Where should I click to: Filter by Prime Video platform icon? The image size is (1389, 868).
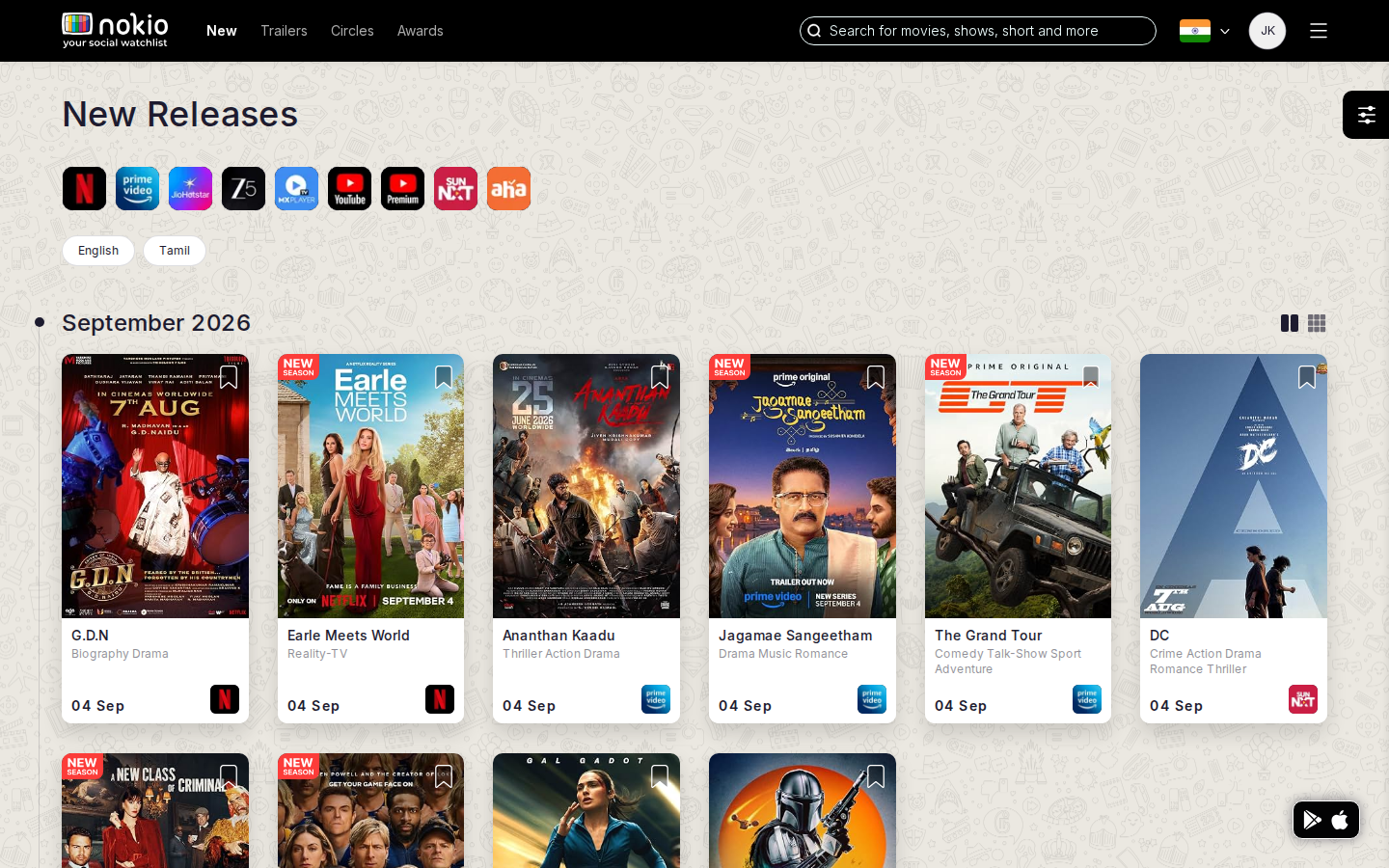[x=137, y=188]
